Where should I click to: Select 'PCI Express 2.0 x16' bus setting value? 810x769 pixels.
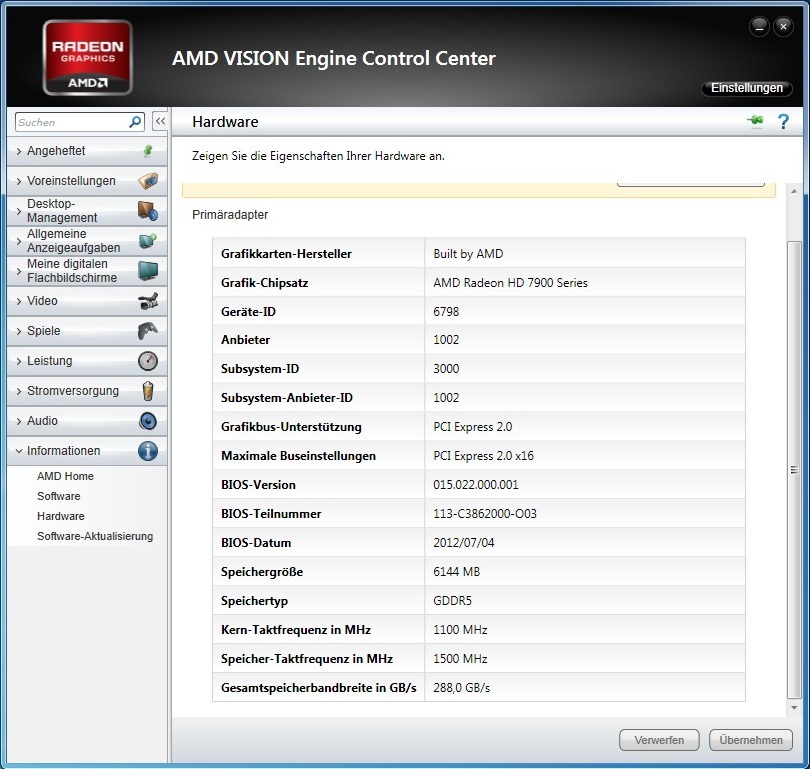(x=484, y=456)
